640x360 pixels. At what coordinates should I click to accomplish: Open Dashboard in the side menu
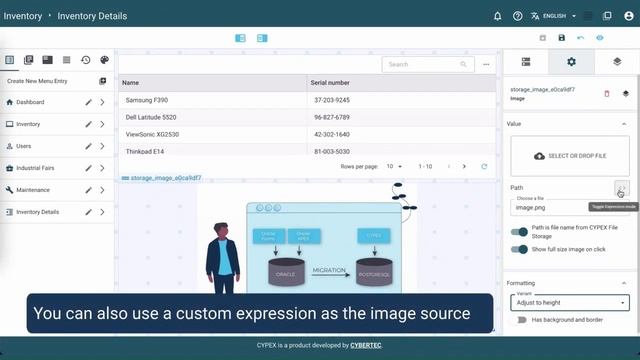[30, 102]
